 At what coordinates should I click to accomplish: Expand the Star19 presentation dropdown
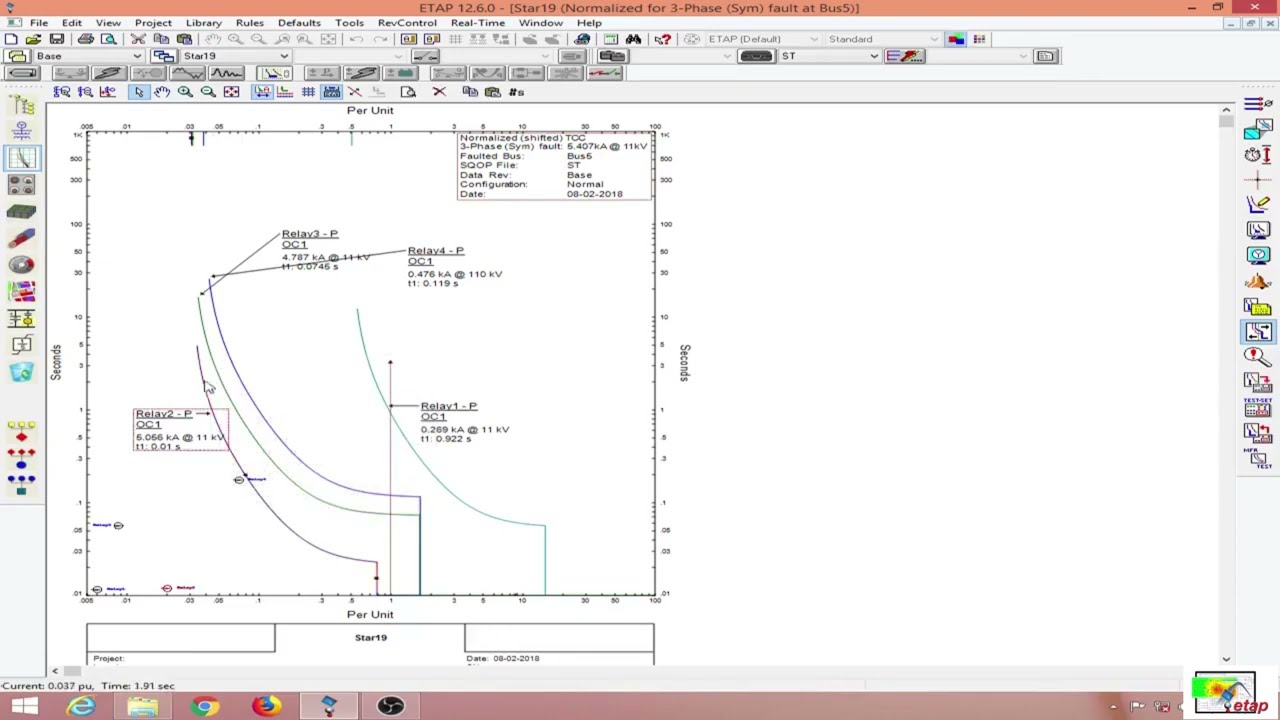[x=285, y=56]
